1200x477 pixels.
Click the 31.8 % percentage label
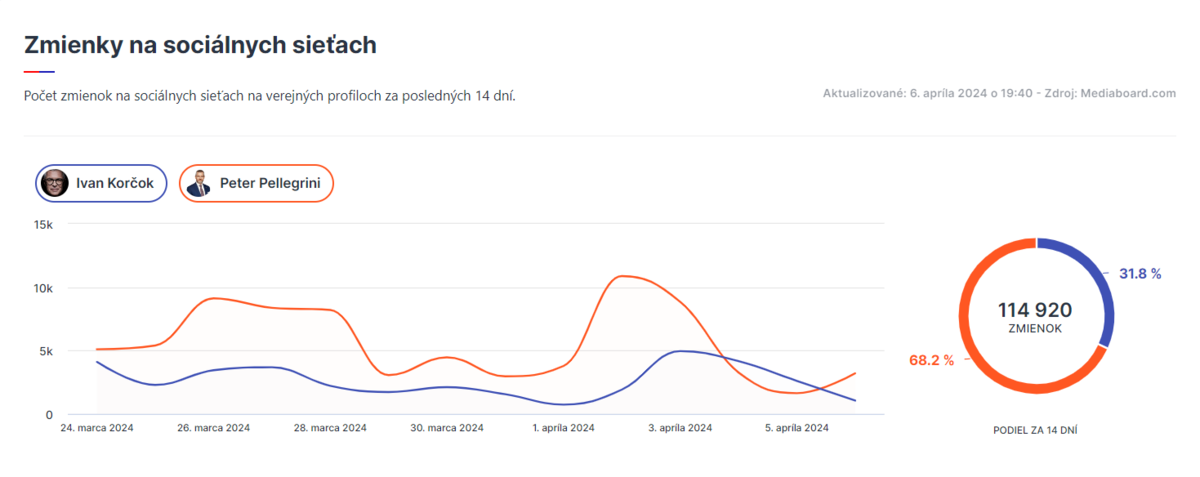(1140, 273)
